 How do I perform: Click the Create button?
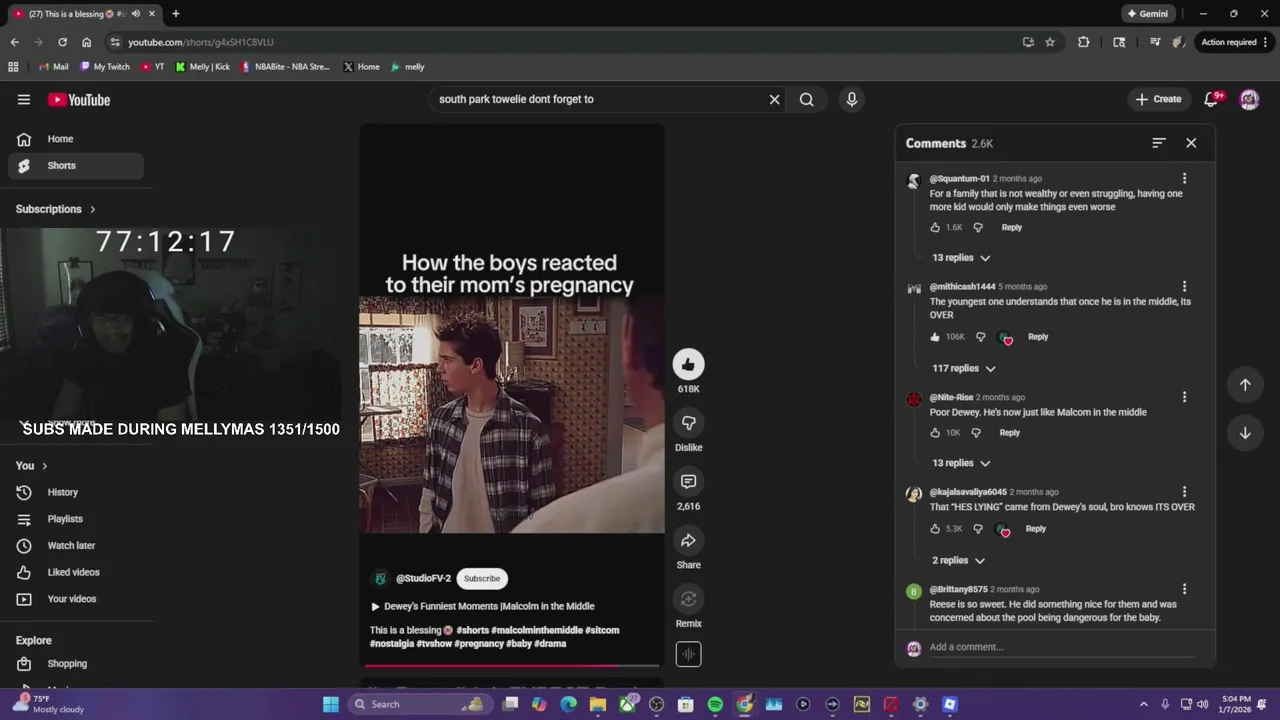click(x=1159, y=99)
